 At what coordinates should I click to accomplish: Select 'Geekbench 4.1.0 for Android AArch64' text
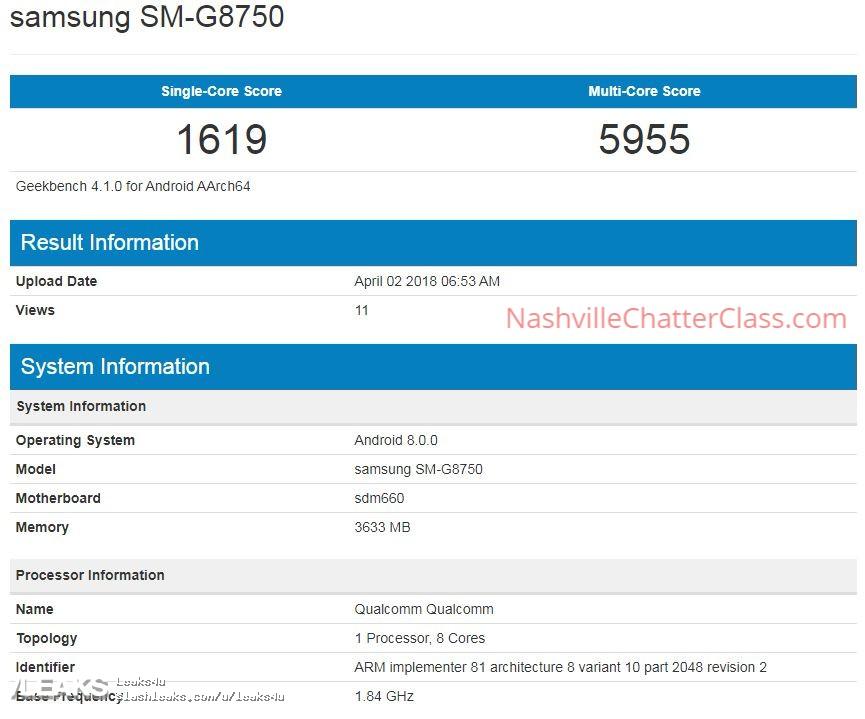click(133, 187)
